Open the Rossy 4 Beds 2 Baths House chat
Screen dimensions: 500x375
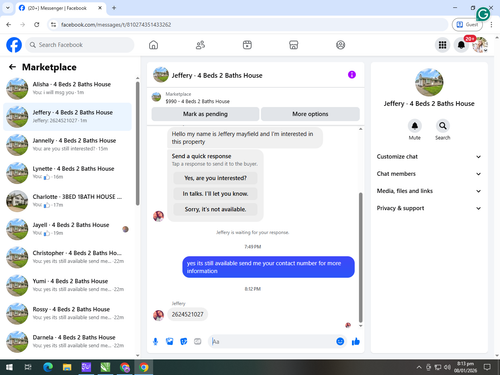[x=67, y=313]
